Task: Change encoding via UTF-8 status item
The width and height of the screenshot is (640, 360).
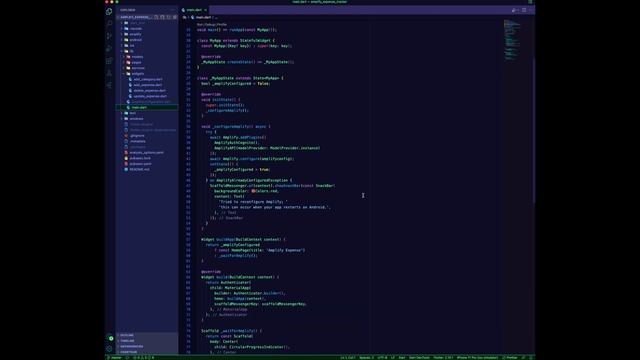Action: click(382, 358)
